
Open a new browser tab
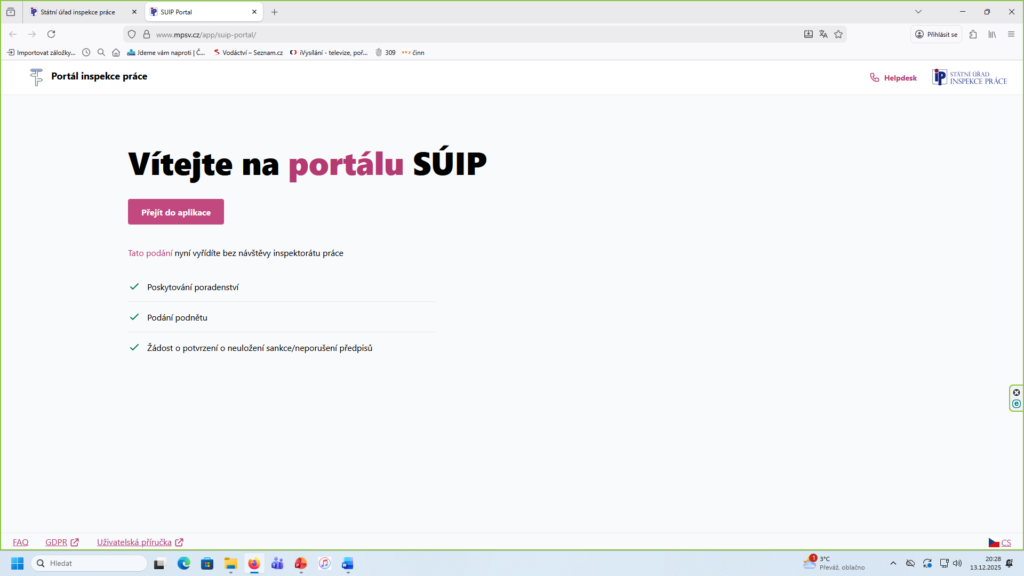pos(275,12)
